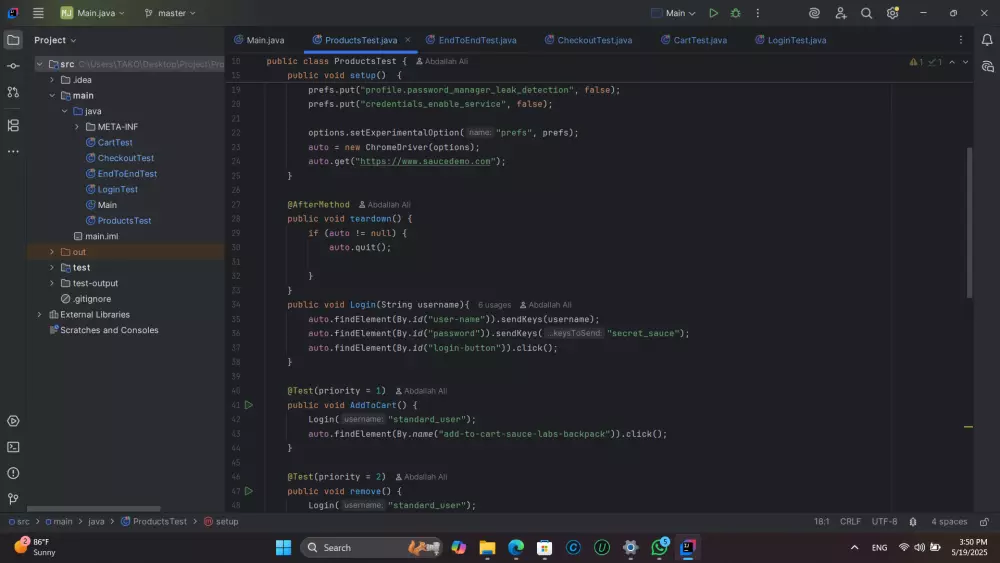1000x563 pixels.
Task: Select Scratches and Consoles node
Action: tap(109, 330)
